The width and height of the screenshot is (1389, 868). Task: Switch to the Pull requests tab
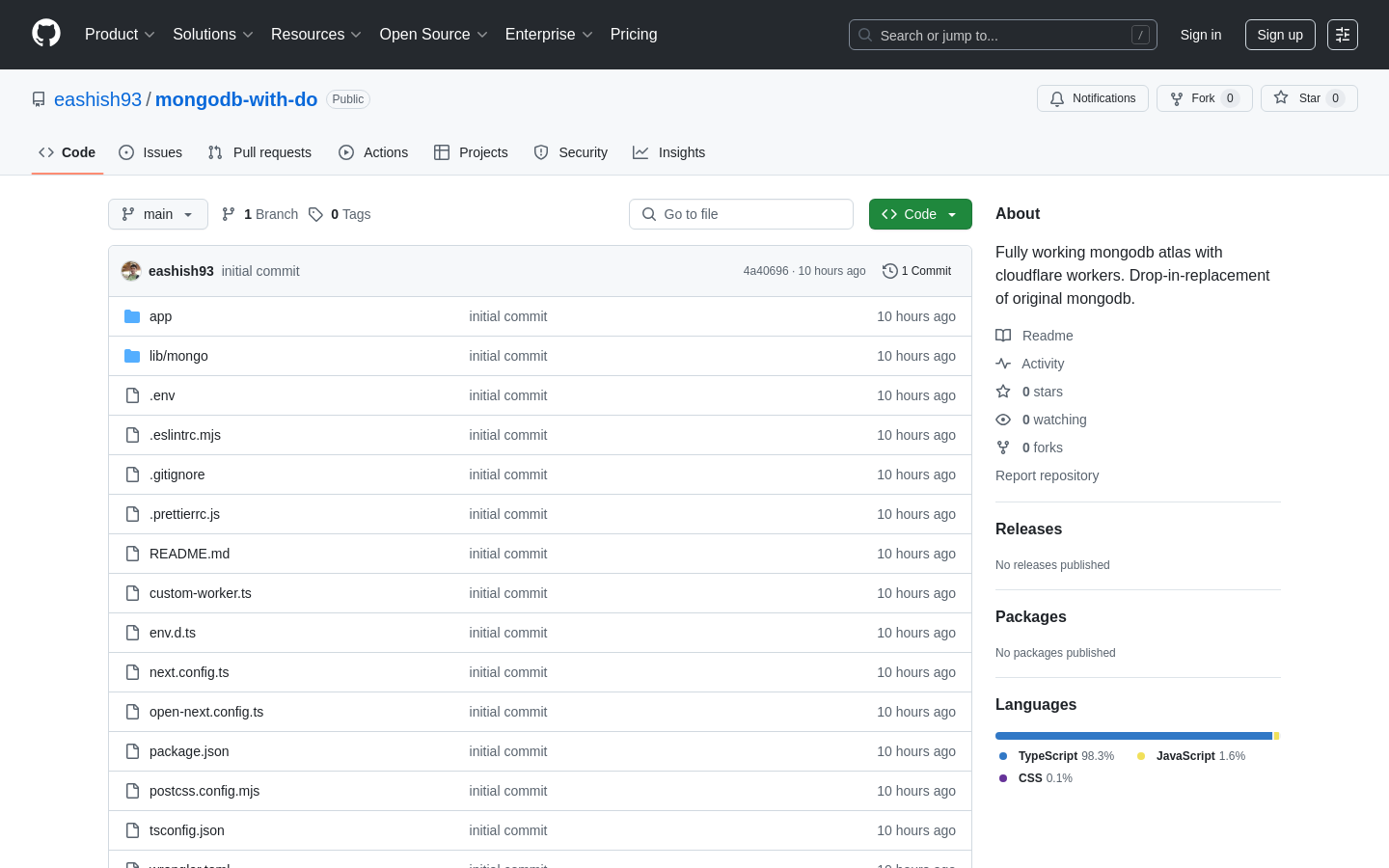click(x=259, y=152)
